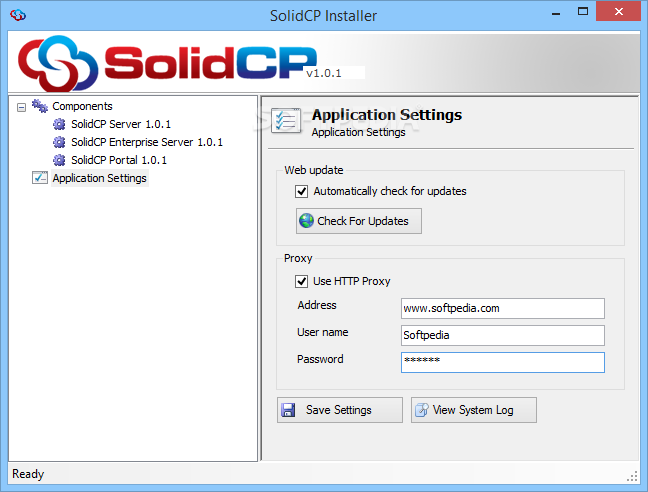Select the Components tree row

(x=82, y=107)
